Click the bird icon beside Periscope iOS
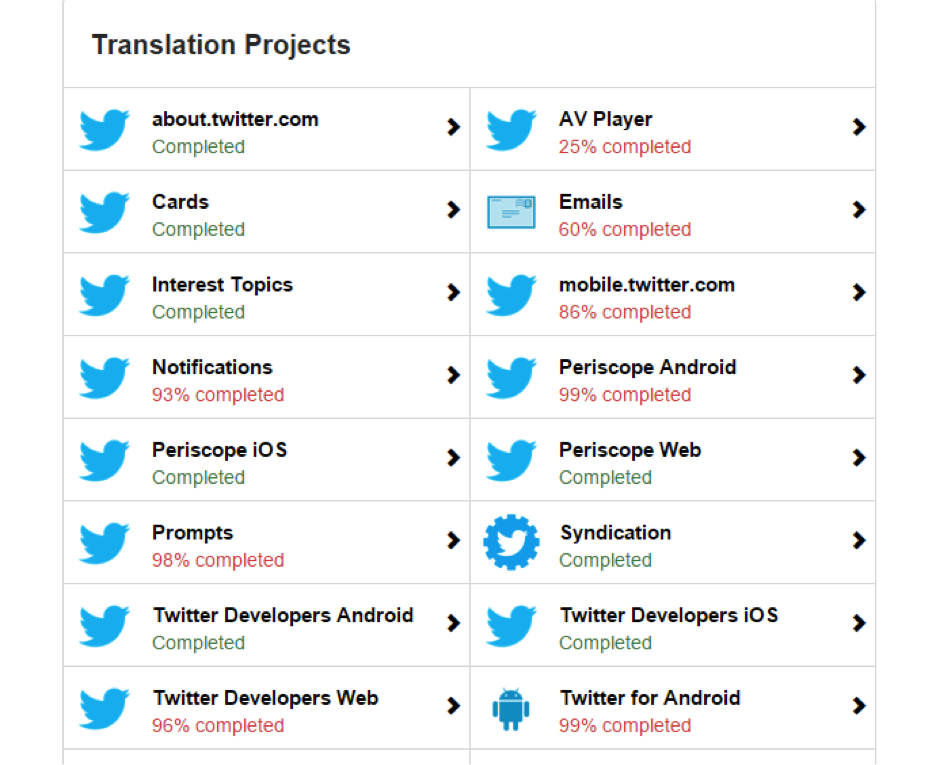The height and width of the screenshot is (765, 941). [x=104, y=460]
